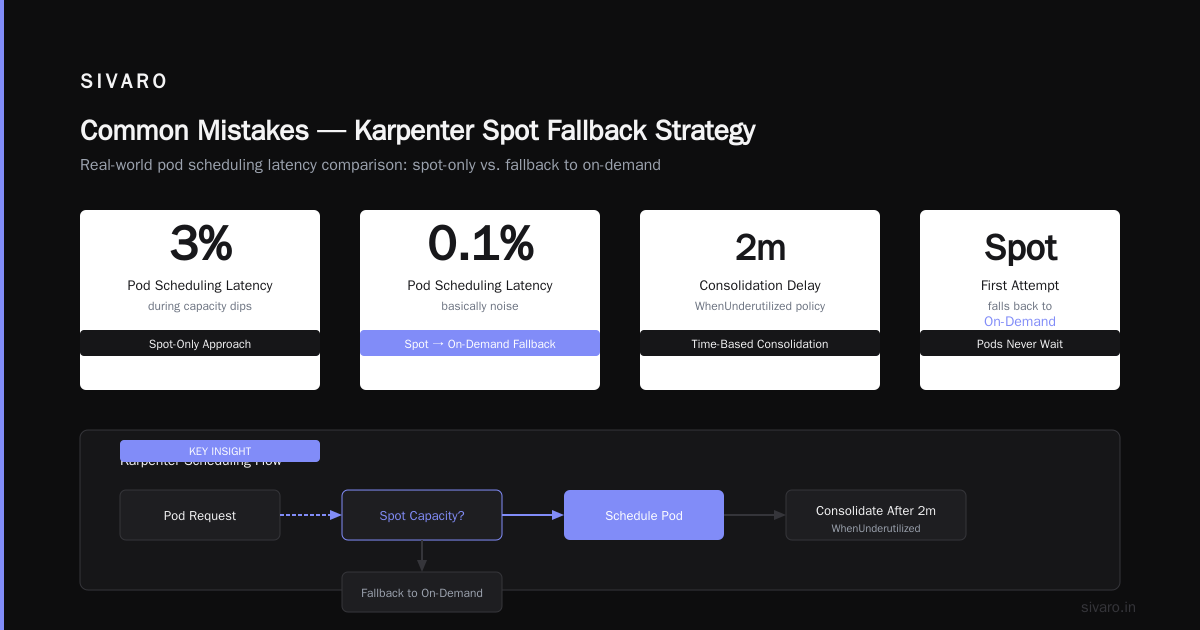Click the Spot → On-Demand Fallback badge
This screenshot has width=1200, height=630.
point(480,343)
